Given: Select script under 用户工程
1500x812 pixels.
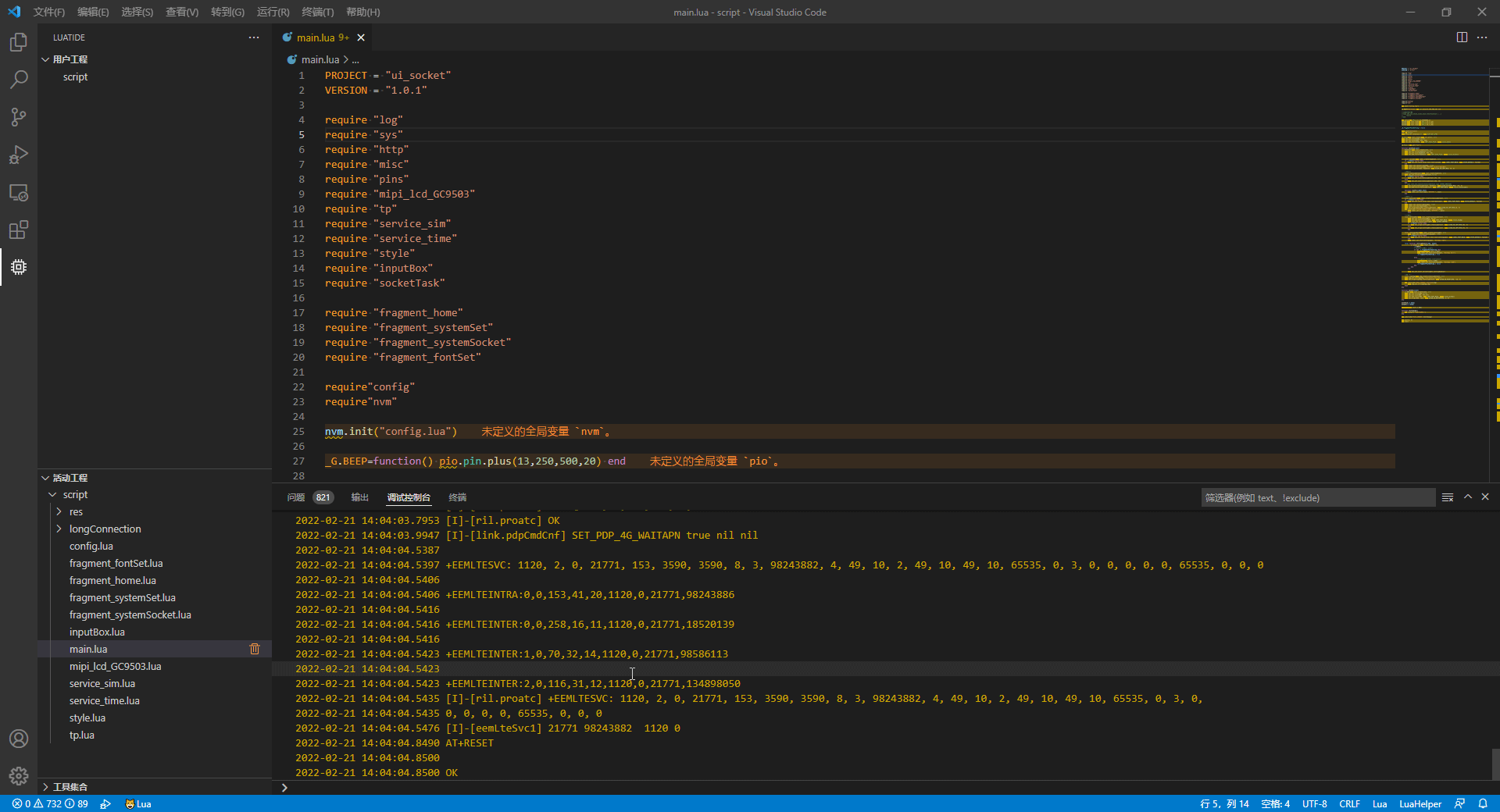Looking at the screenshot, I should click(x=76, y=77).
